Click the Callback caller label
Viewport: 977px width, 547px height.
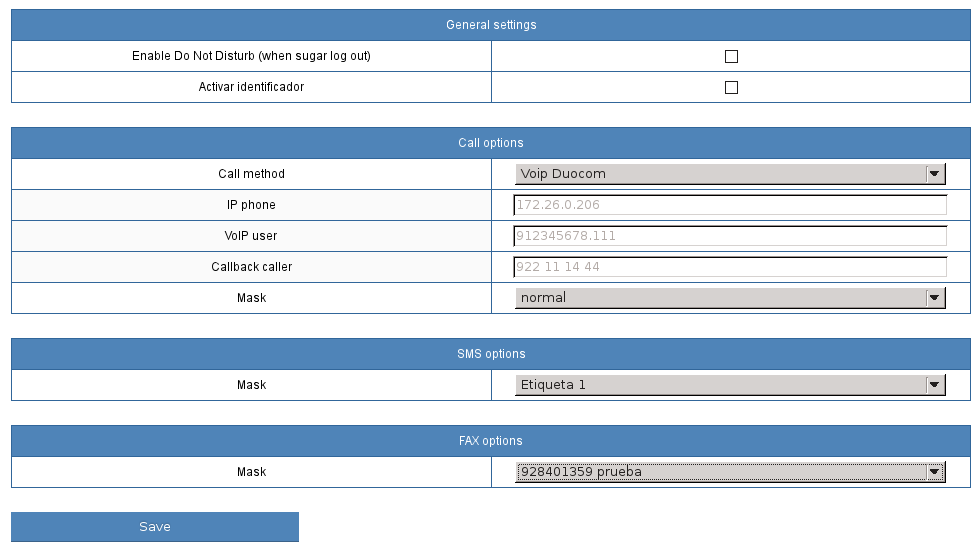251,267
